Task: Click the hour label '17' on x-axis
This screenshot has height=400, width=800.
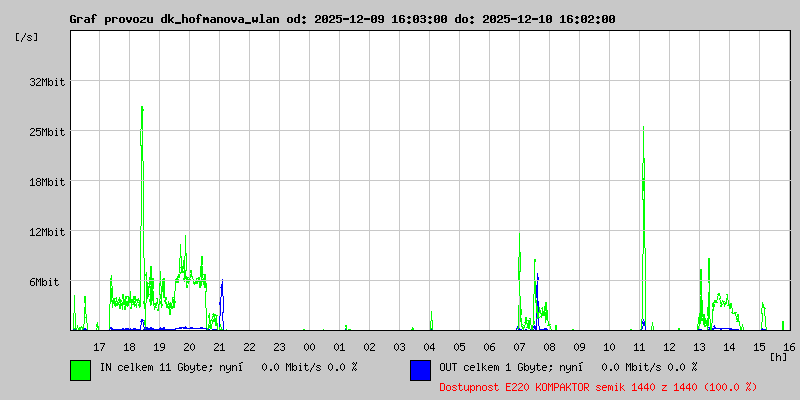Action: coord(99,347)
